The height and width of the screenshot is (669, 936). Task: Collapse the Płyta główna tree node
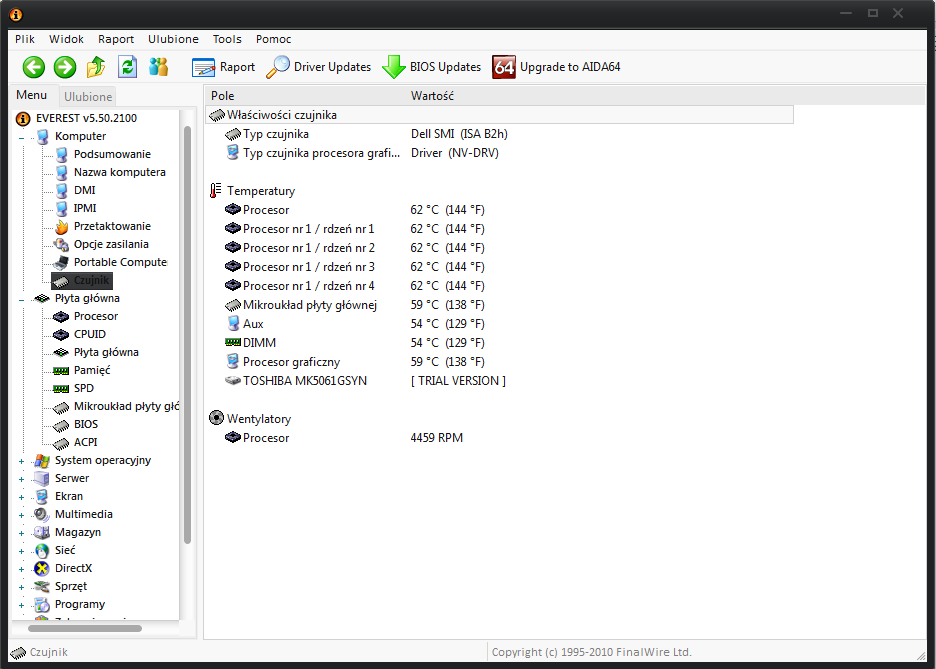click(x=21, y=300)
